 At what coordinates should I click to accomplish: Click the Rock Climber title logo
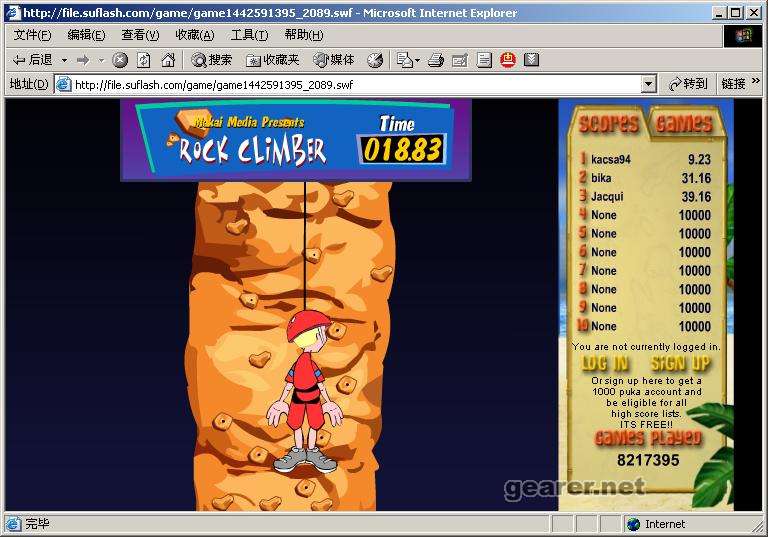point(252,149)
